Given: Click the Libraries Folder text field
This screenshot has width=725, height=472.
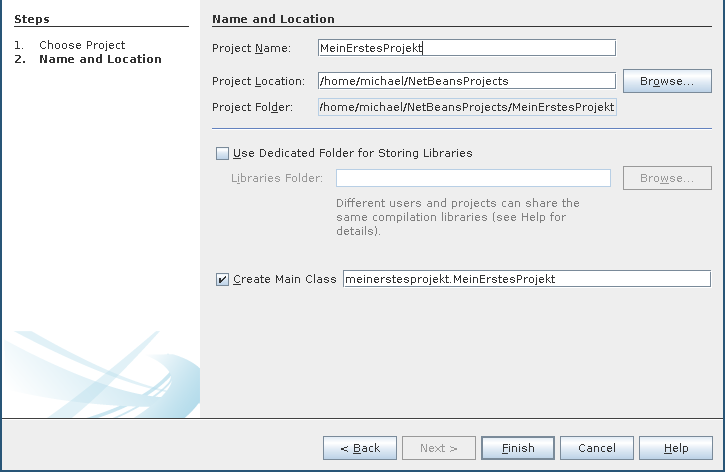Looking at the screenshot, I should (x=473, y=178).
